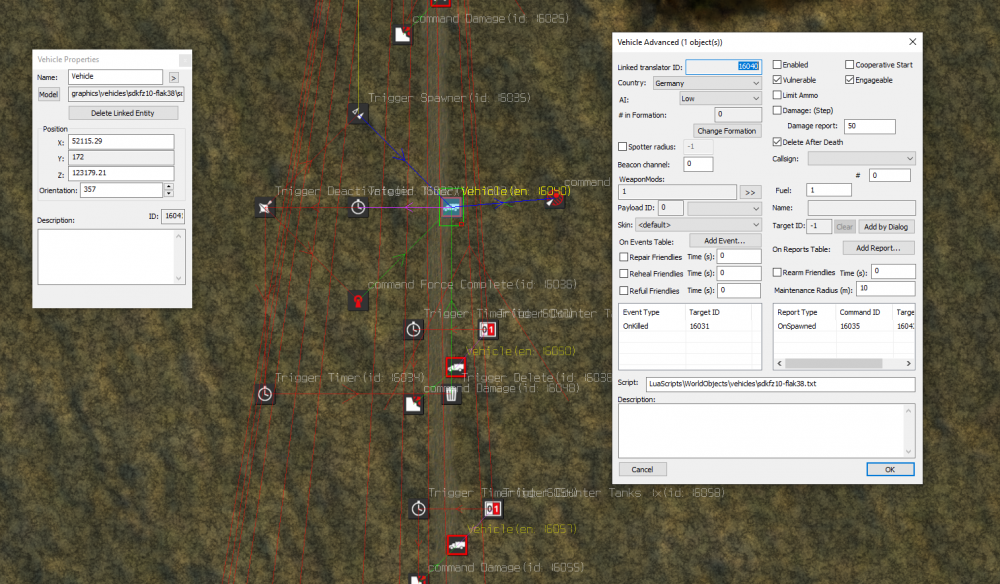Click the Z position field
Viewport: 1000px width, 584px height.
pos(121,173)
